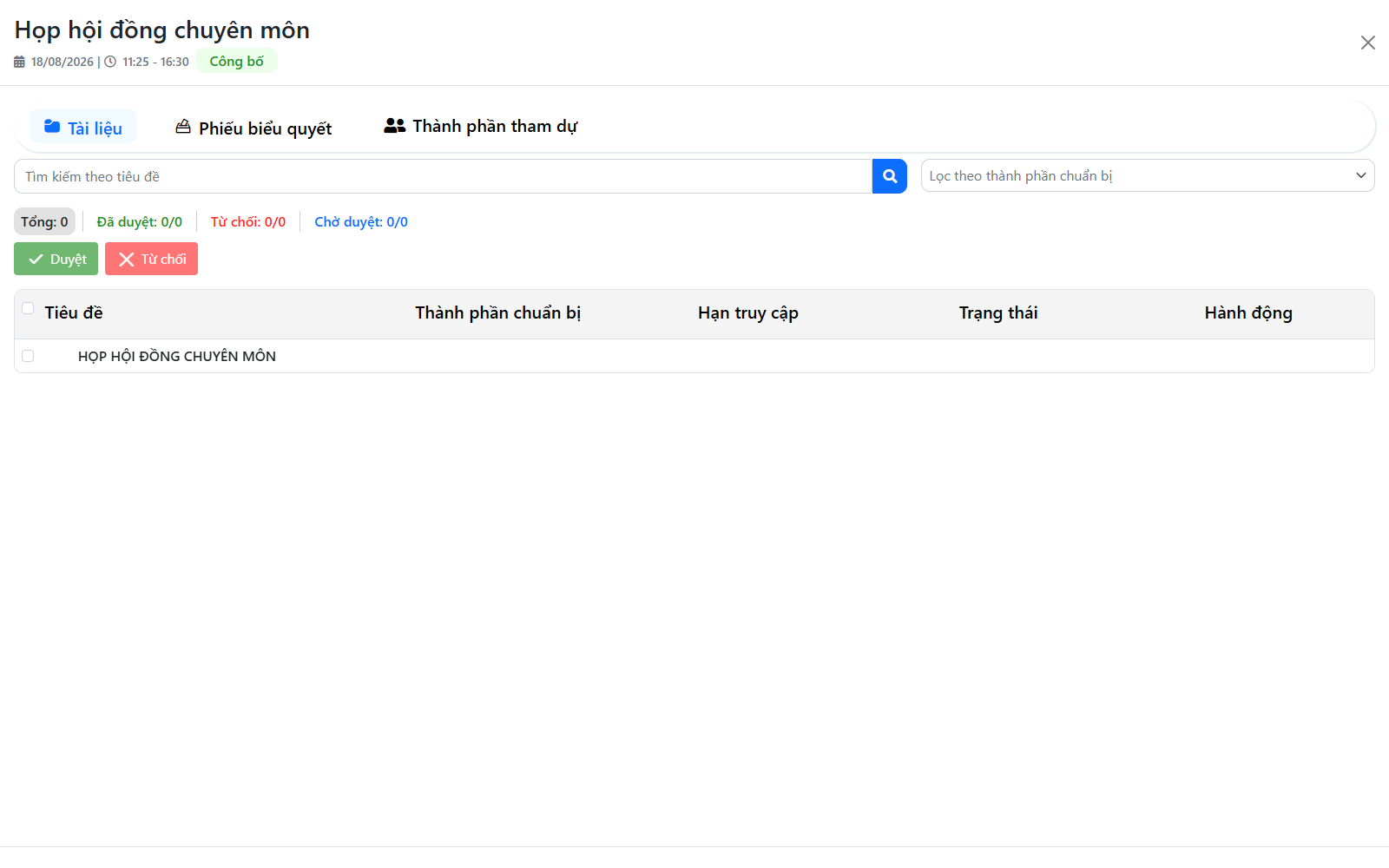Image resolution: width=1389 pixels, height=868 pixels.
Task: Click Chờ duyệt: 0/0 status filter
Action: tap(361, 221)
